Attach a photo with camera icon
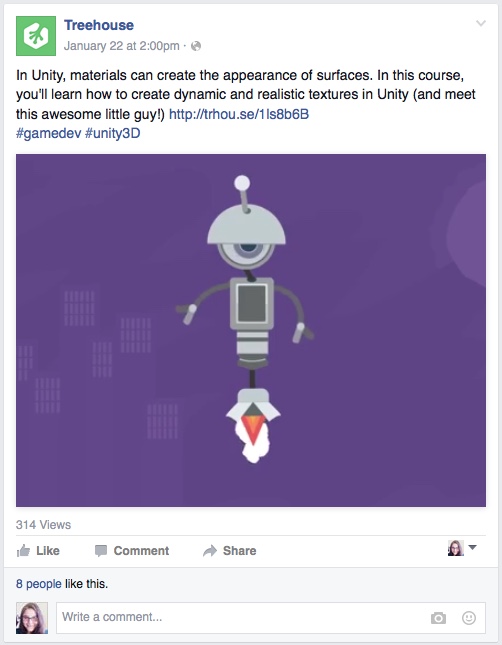This screenshot has height=645, width=502. coord(438,617)
